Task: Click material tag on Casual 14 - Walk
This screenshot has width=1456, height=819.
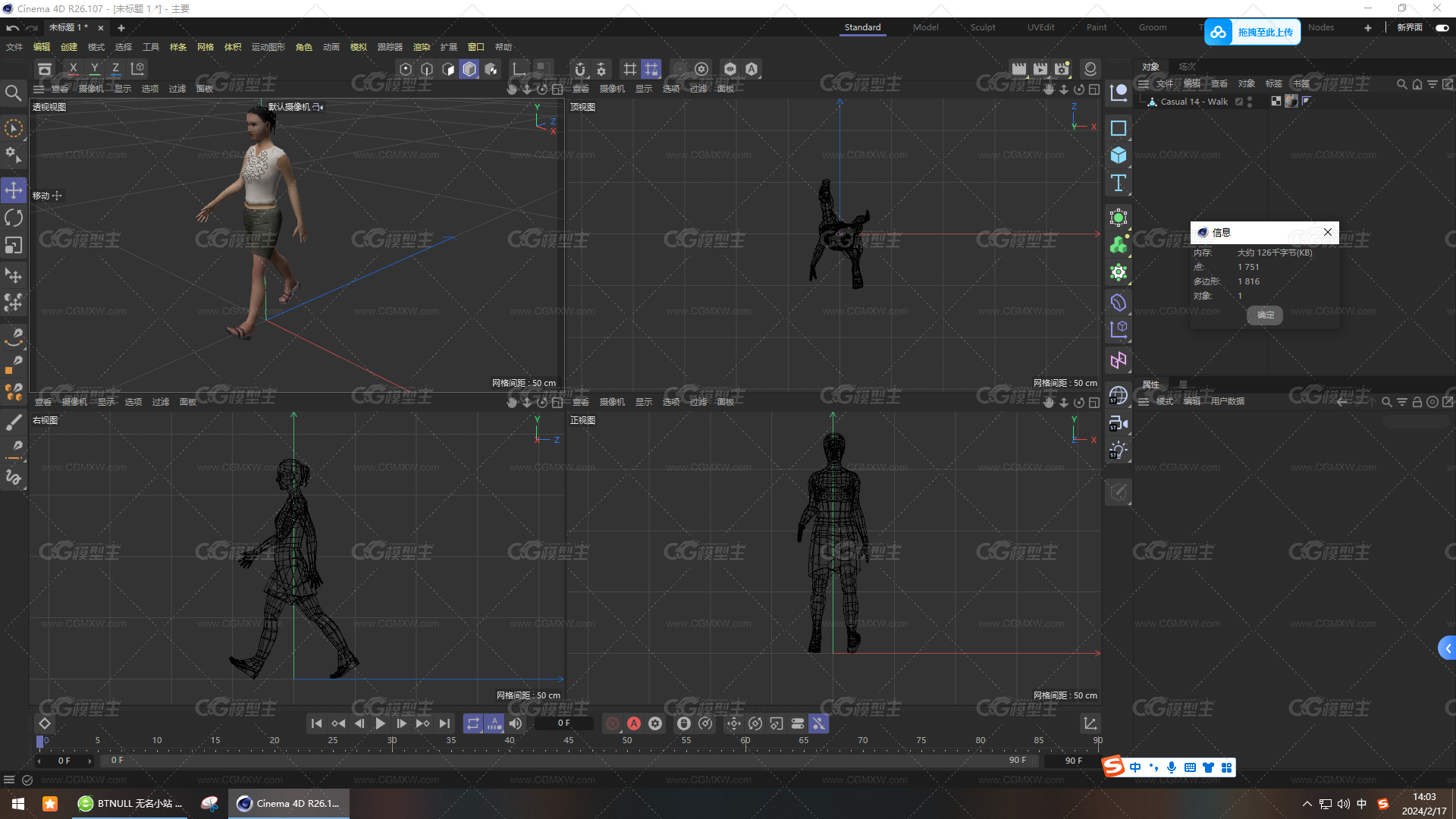Action: pyautogui.click(x=1291, y=101)
